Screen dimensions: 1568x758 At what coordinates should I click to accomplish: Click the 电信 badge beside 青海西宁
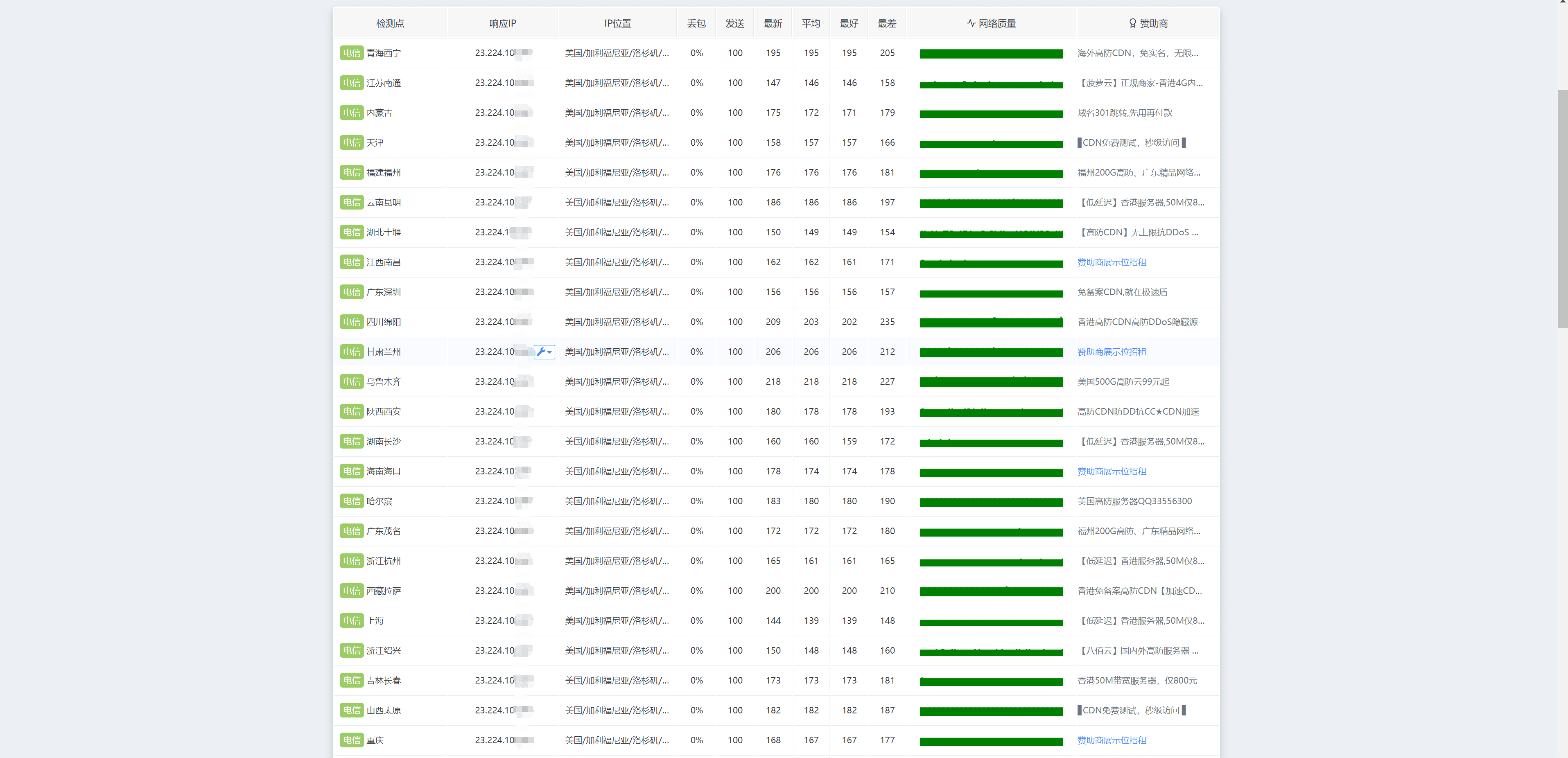pos(351,53)
